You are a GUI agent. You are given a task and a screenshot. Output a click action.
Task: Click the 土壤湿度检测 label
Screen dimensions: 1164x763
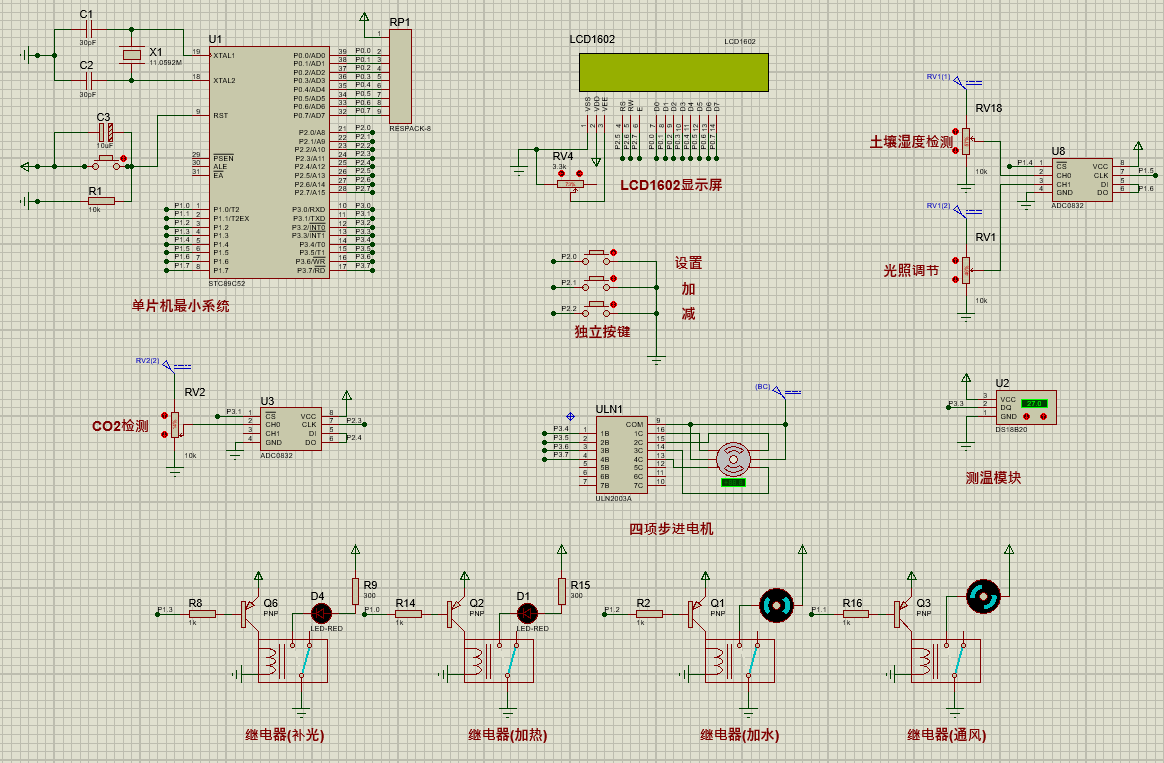911,142
